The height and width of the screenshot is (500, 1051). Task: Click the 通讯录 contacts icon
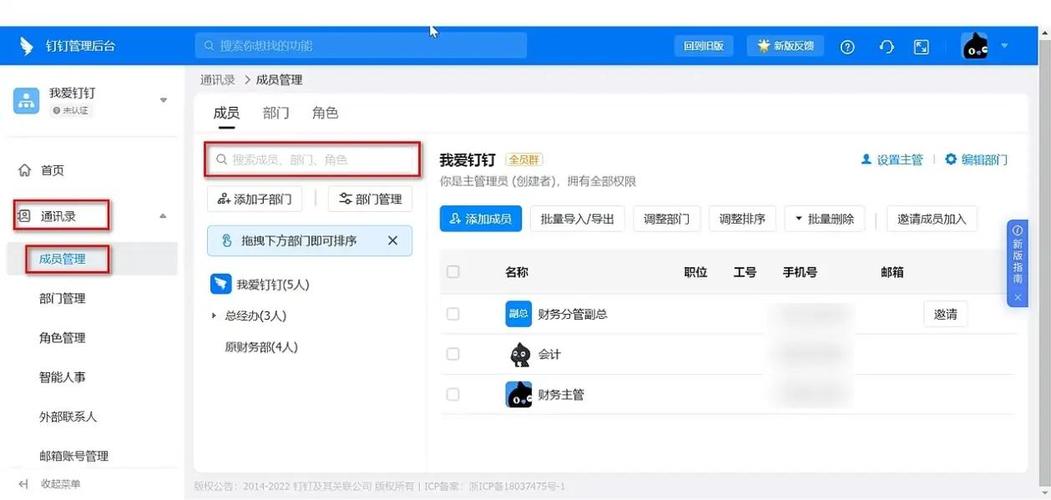click(x=24, y=216)
